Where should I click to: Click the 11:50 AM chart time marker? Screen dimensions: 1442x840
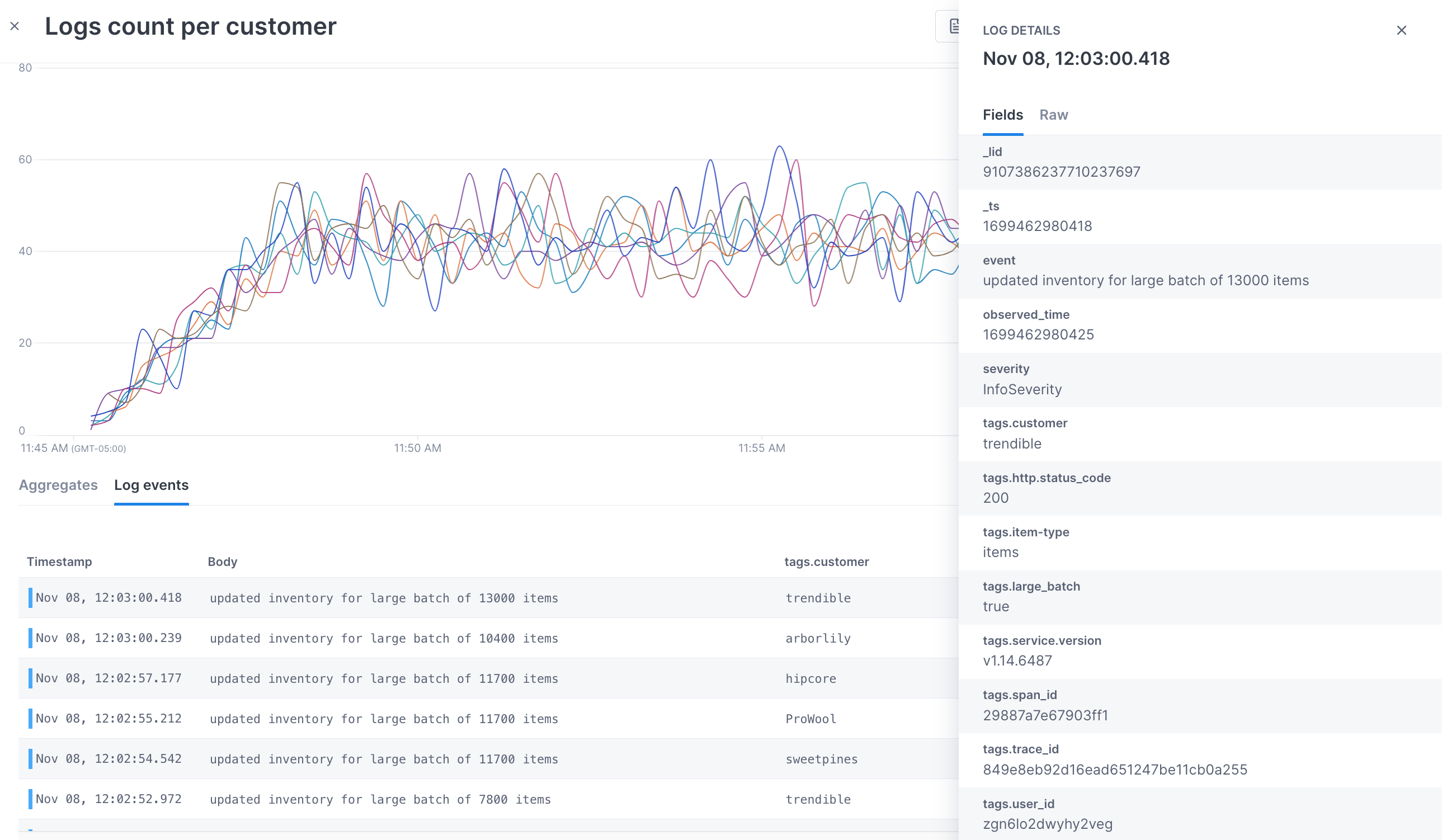point(417,448)
